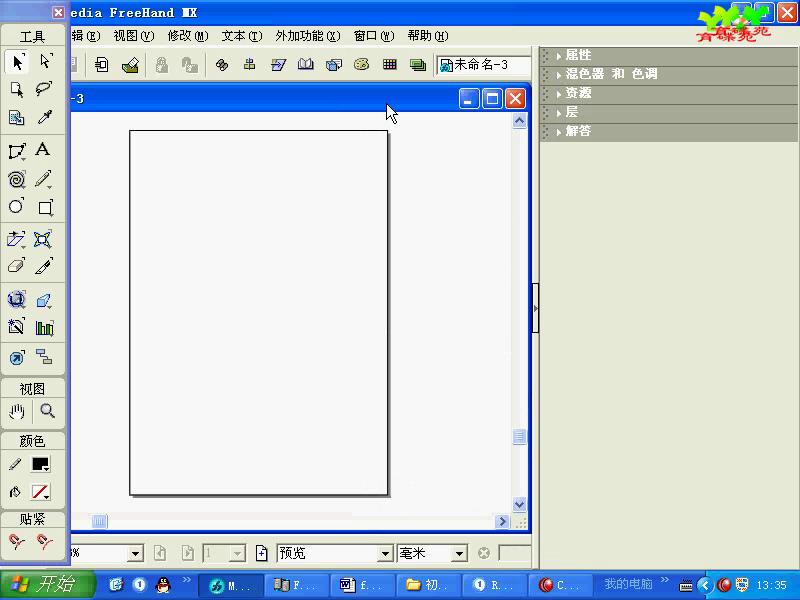The height and width of the screenshot is (600, 800).
Task: Open the 外加功能 menu
Action: tap(308, 36)
